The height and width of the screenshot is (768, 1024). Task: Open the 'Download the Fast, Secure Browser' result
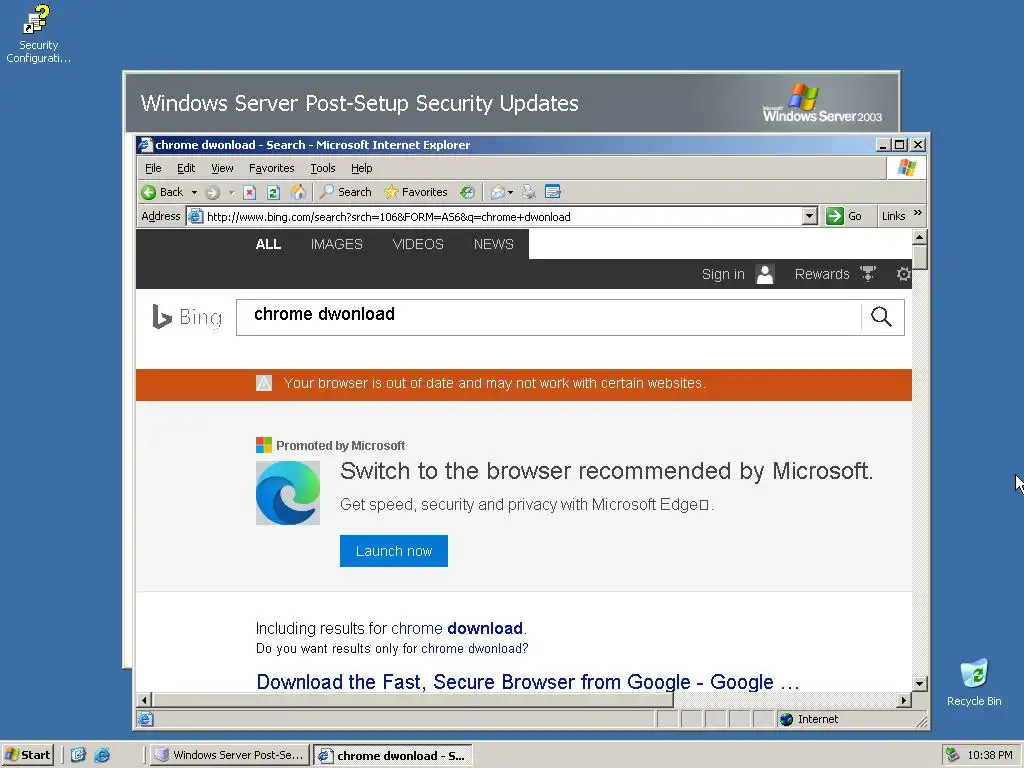528,682
